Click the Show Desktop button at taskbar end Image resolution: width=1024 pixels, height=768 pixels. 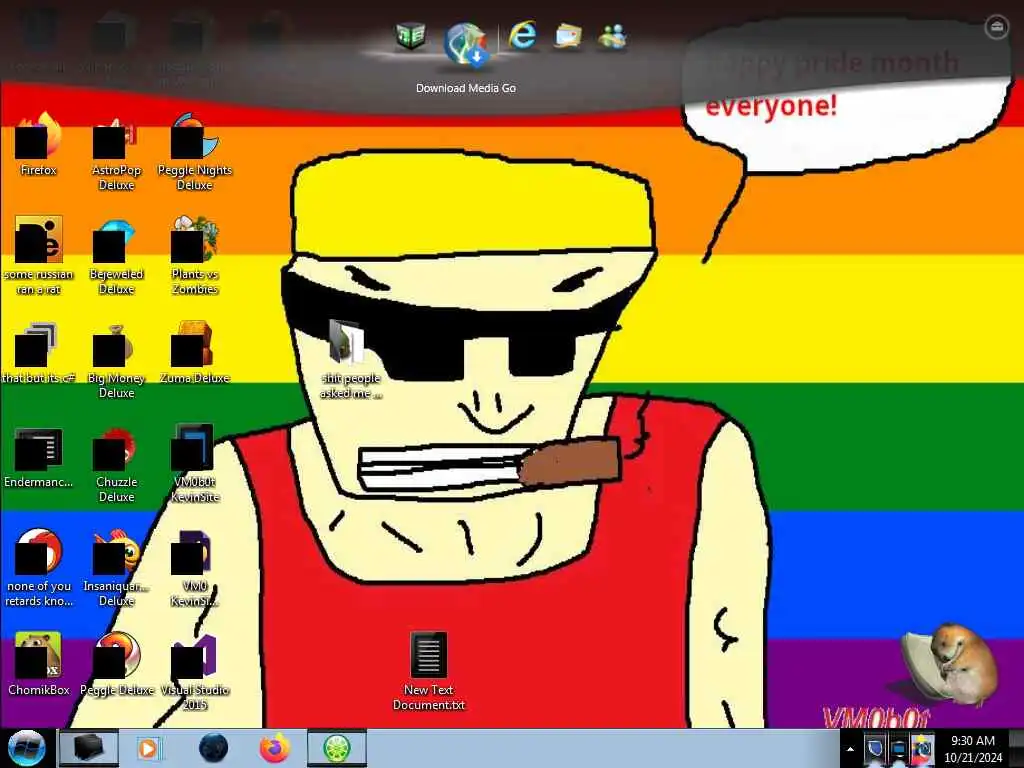pyautogui.click(x=1017, y=748)
